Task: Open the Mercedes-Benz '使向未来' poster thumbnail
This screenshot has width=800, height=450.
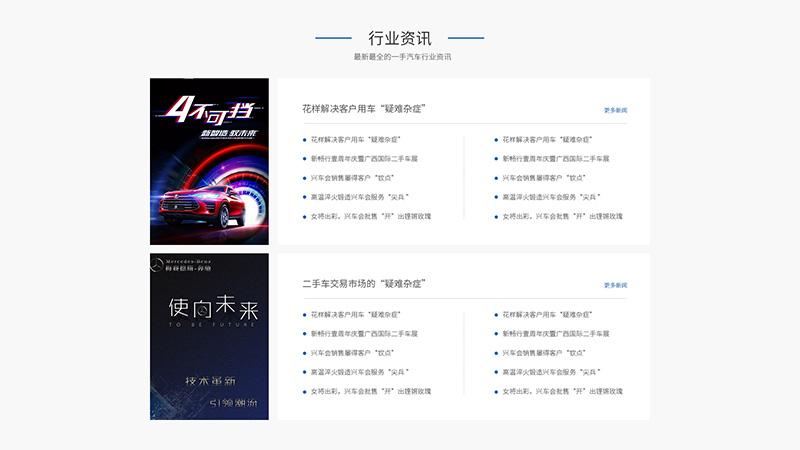Action: click(209, 337)
